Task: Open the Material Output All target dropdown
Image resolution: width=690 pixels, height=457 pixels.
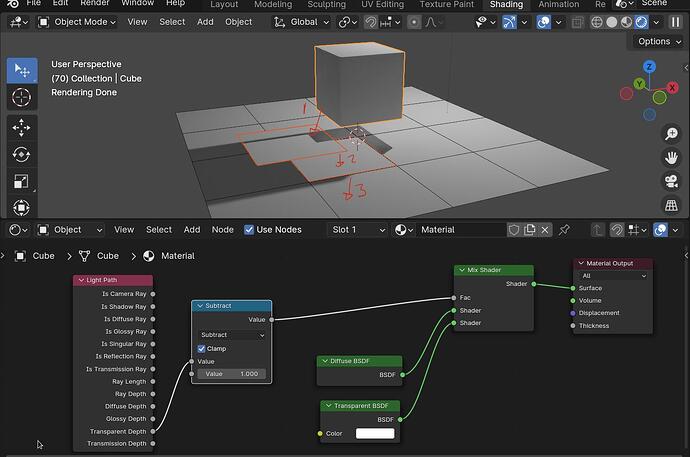Action: pos(613,276)
